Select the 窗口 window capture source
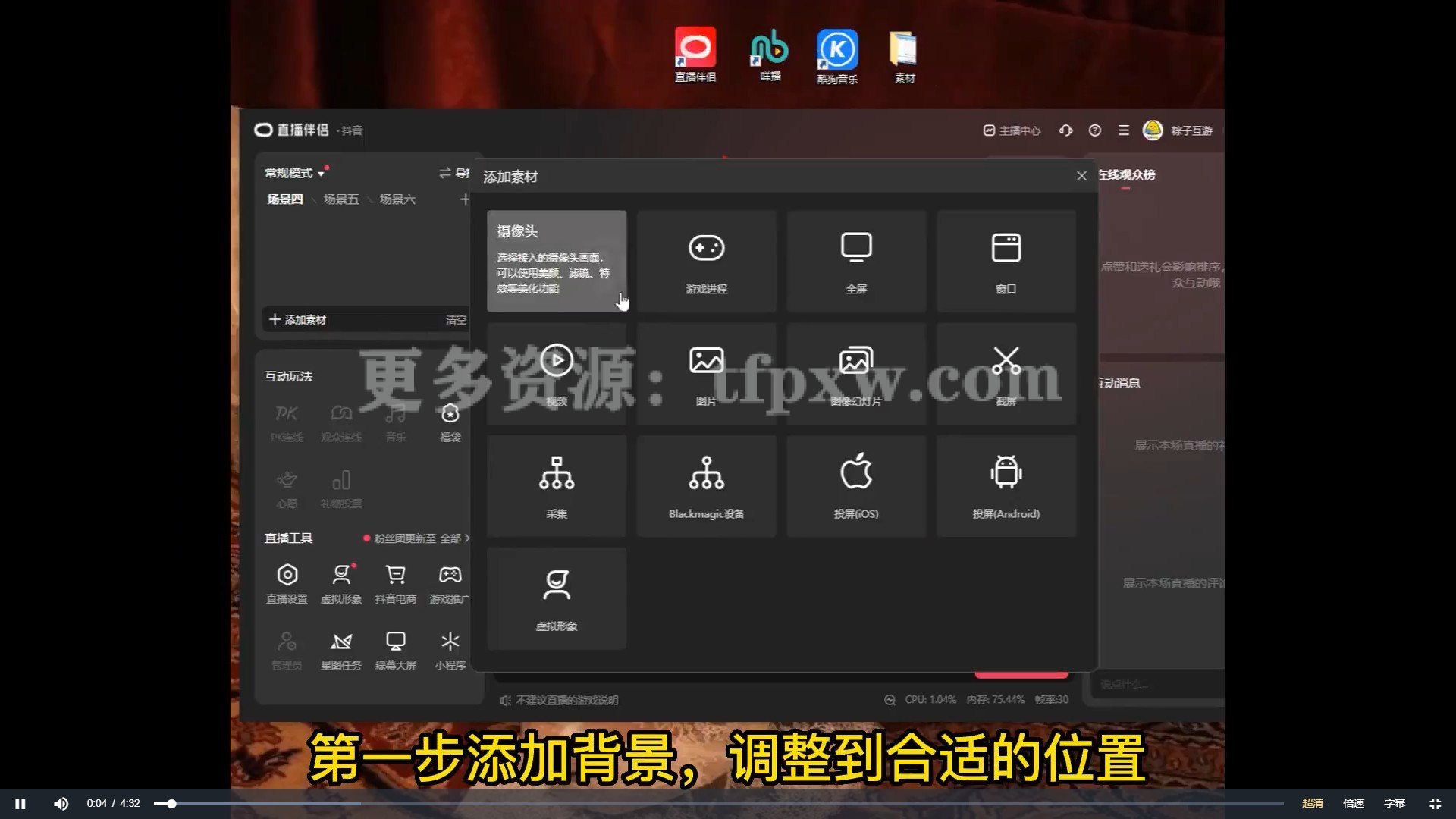This screenshot has height=819, width=1456. [x=1006, y=262]
